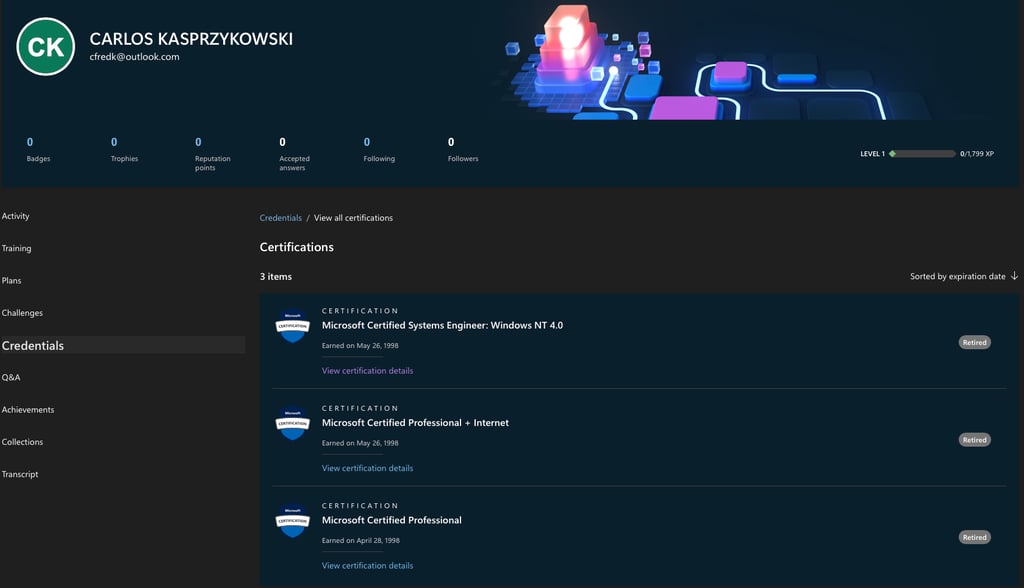Click the Microsoft Certified Professional badge icon

tap(293, 520)
